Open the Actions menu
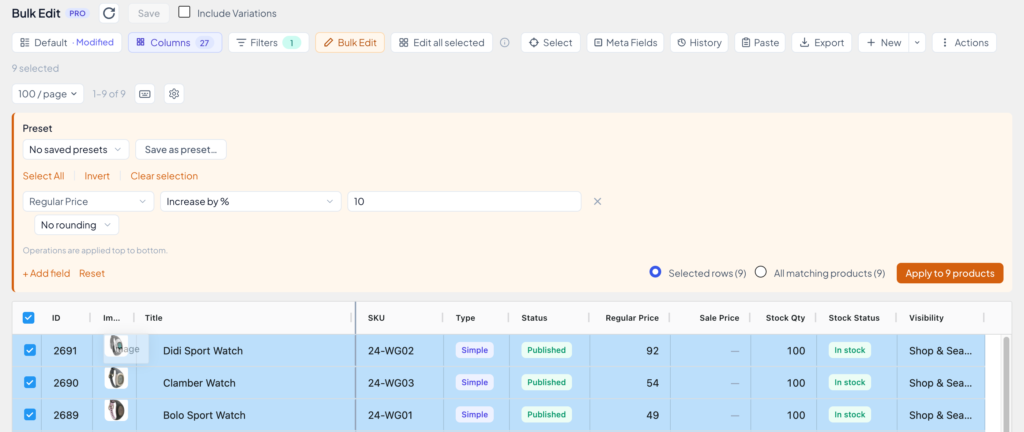 pos(965,42)
